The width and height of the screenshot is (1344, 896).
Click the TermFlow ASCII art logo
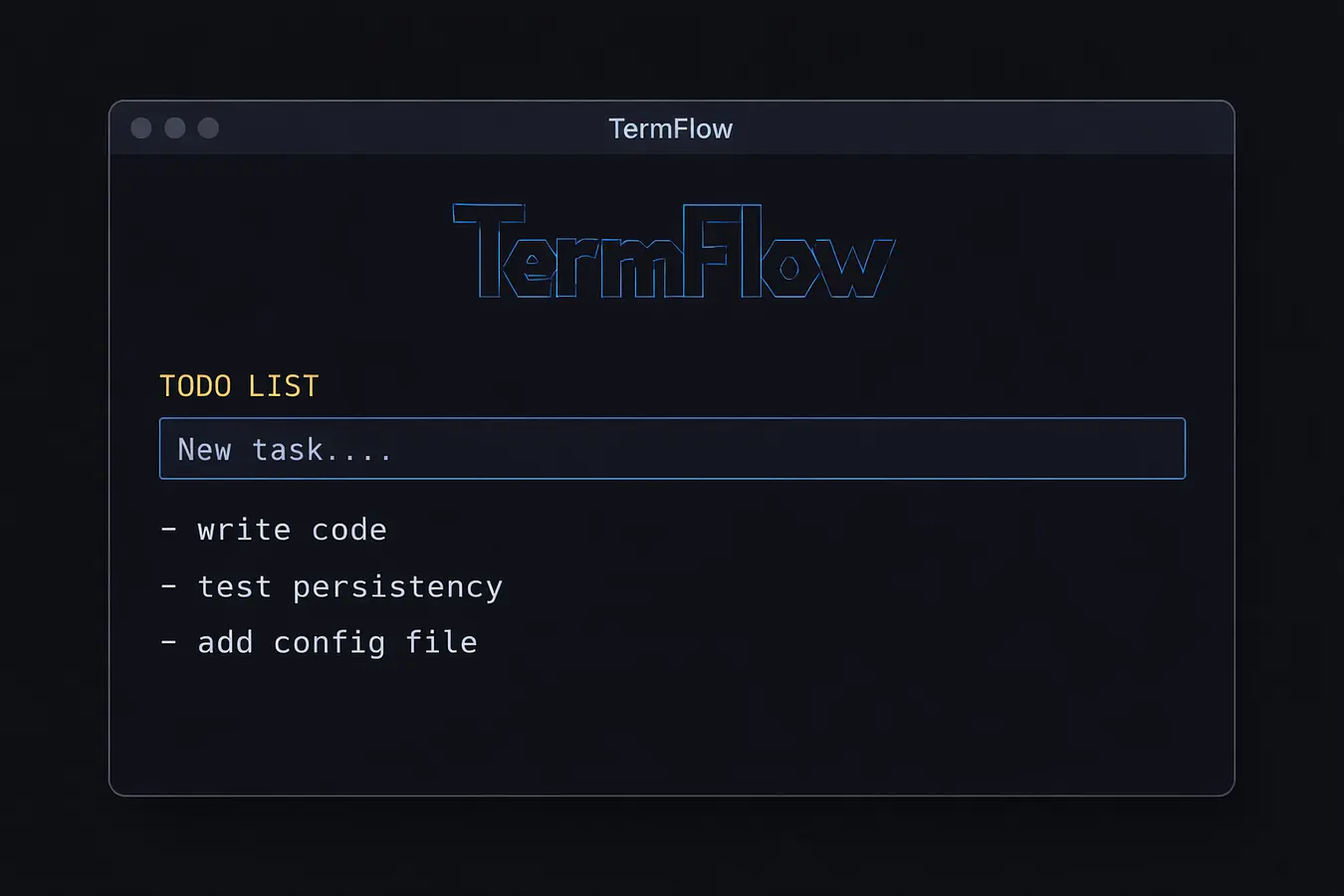coord(672,252)
